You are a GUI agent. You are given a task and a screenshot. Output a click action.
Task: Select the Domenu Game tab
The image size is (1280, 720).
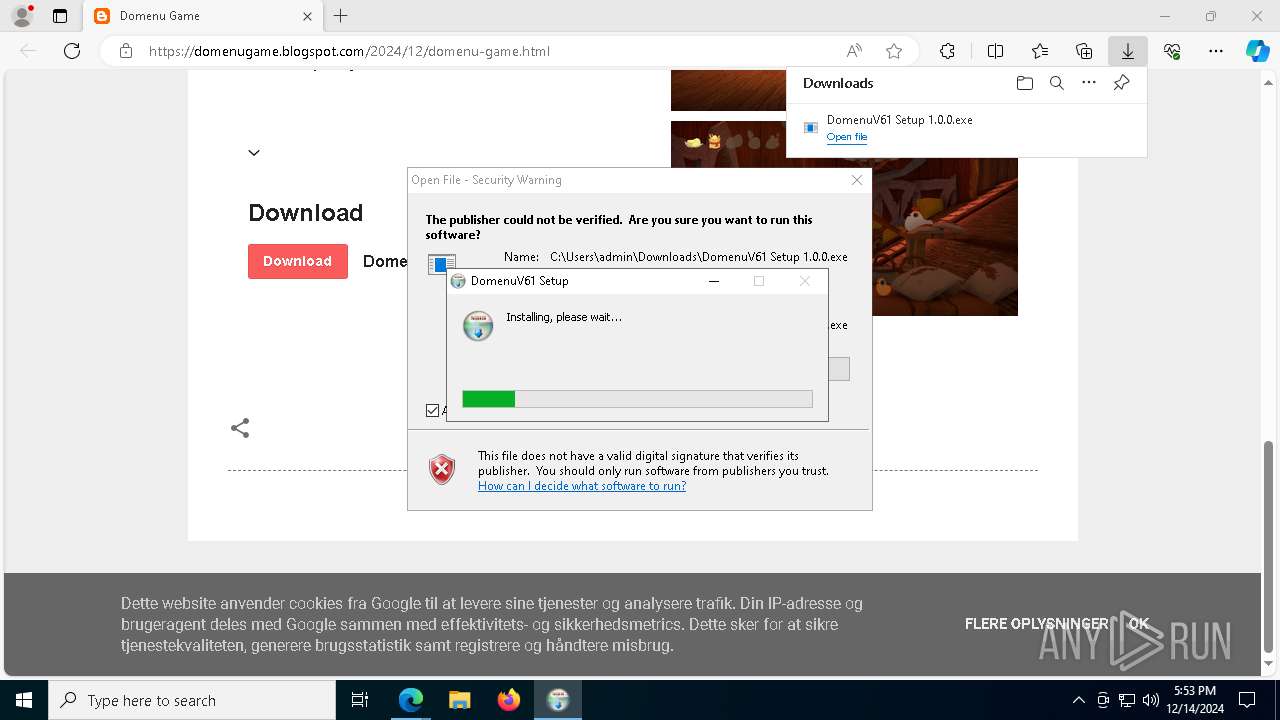[x=204, y=16]
